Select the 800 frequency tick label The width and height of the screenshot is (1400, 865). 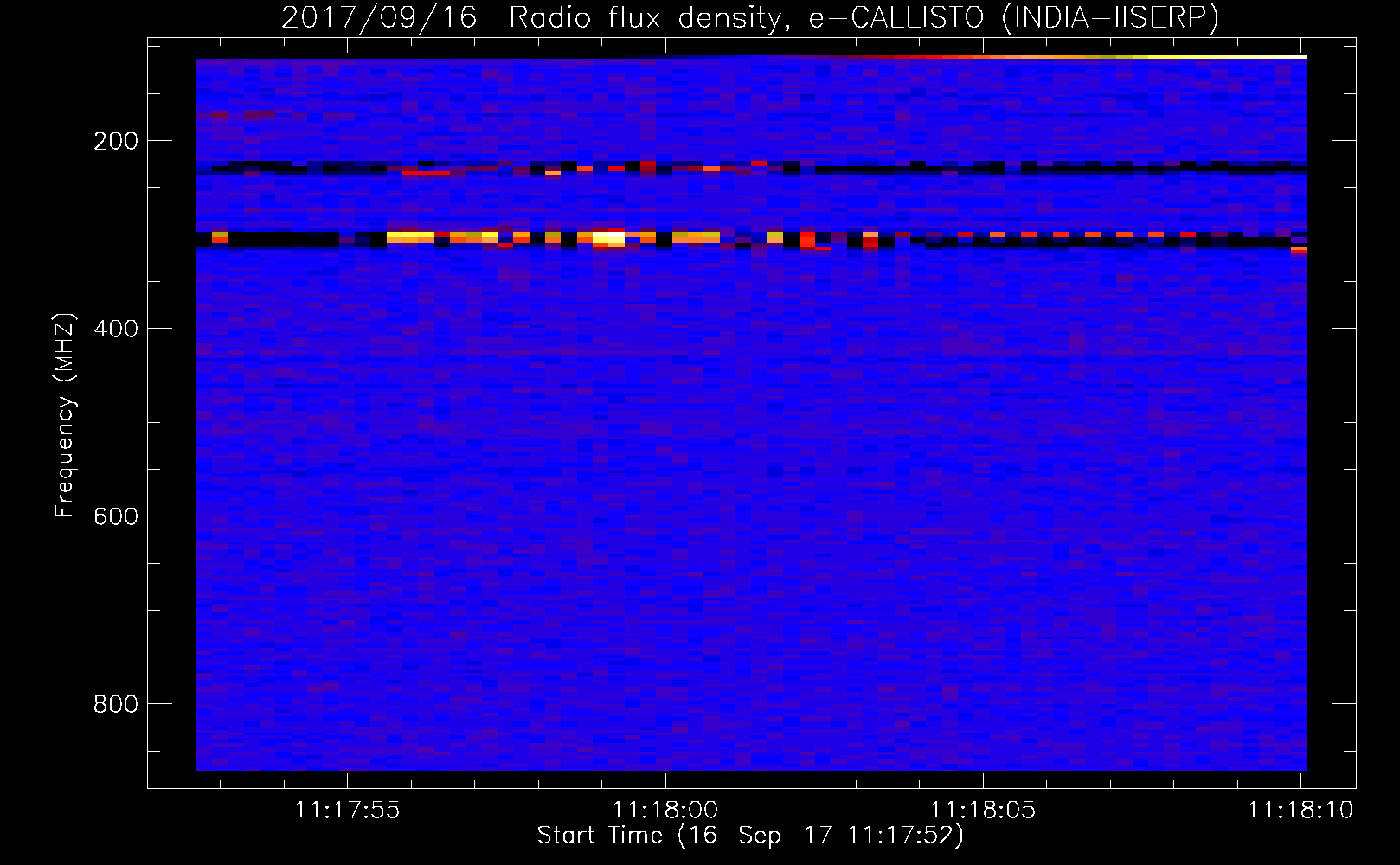pyautogui.click(x=115, y=704)
